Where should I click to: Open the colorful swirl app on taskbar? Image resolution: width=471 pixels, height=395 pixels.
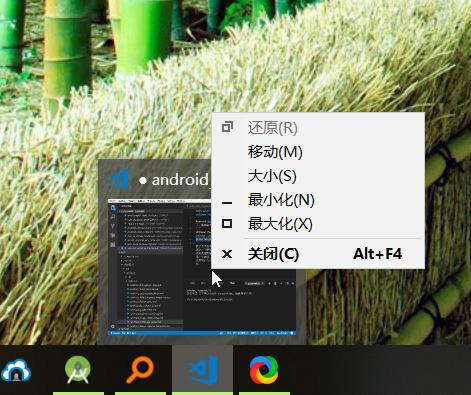coord(264,370)
